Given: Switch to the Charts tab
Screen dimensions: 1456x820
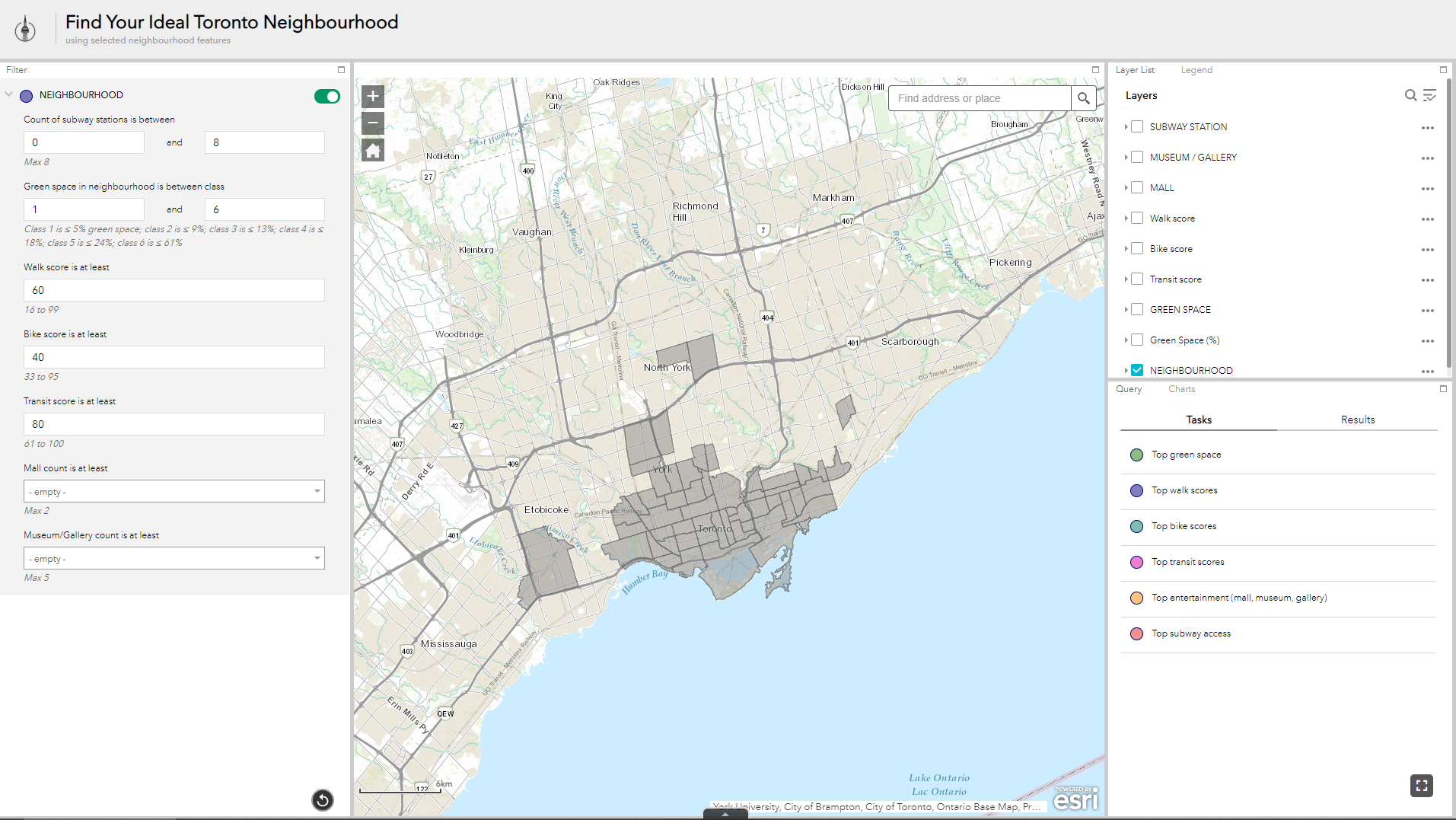Looking at the screenshot, I should click(1181, 389).
